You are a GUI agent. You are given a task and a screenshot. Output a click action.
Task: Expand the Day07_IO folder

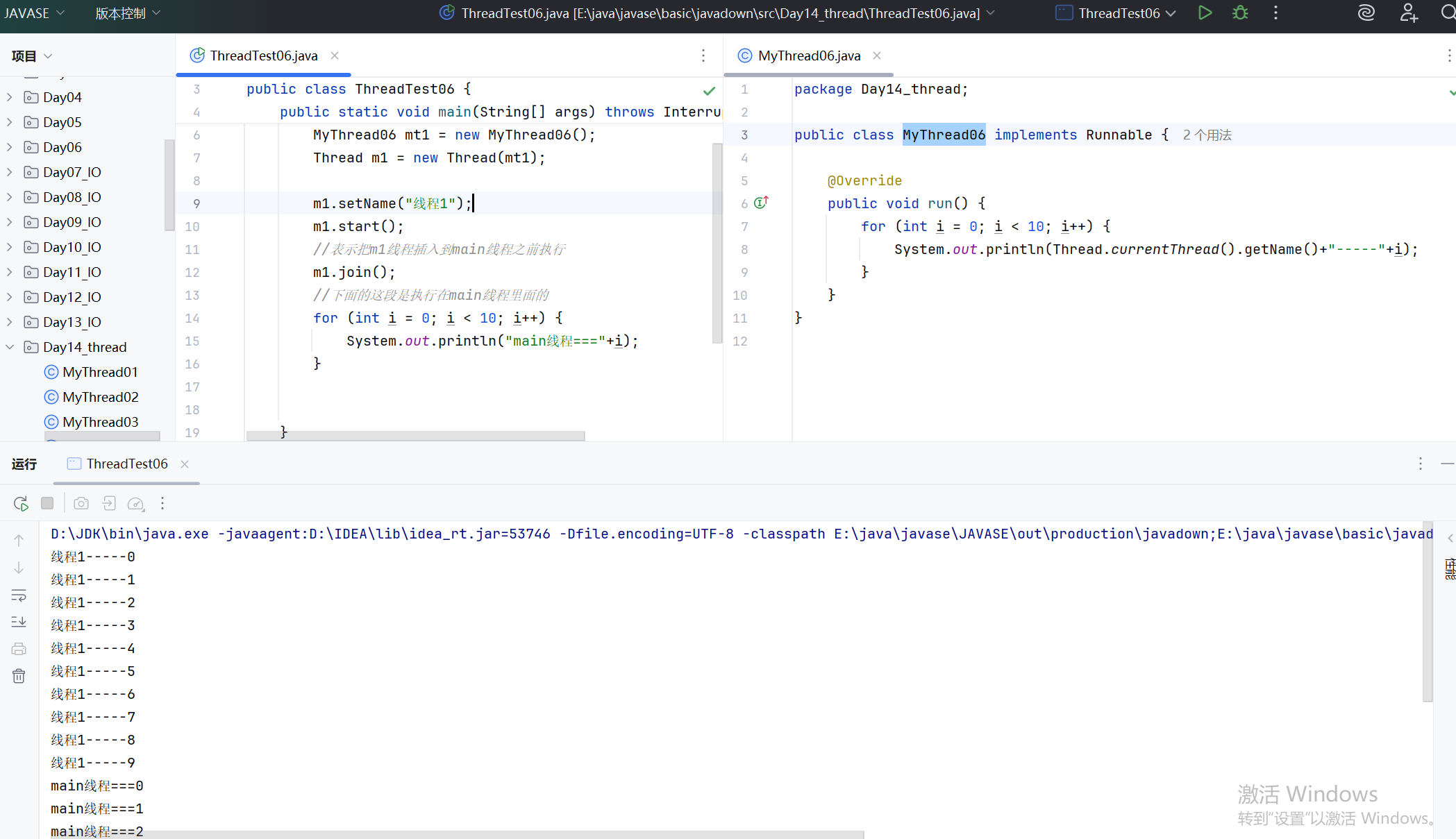click(x=10, y=172)
